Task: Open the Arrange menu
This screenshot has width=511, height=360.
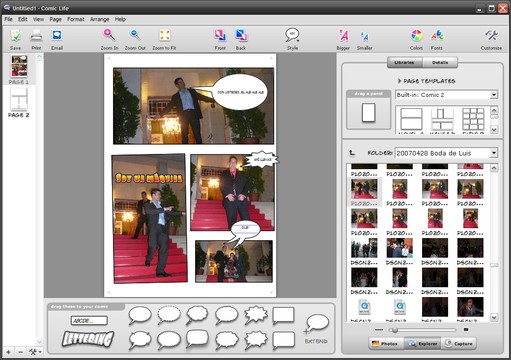Action: (x=99, y=19)
